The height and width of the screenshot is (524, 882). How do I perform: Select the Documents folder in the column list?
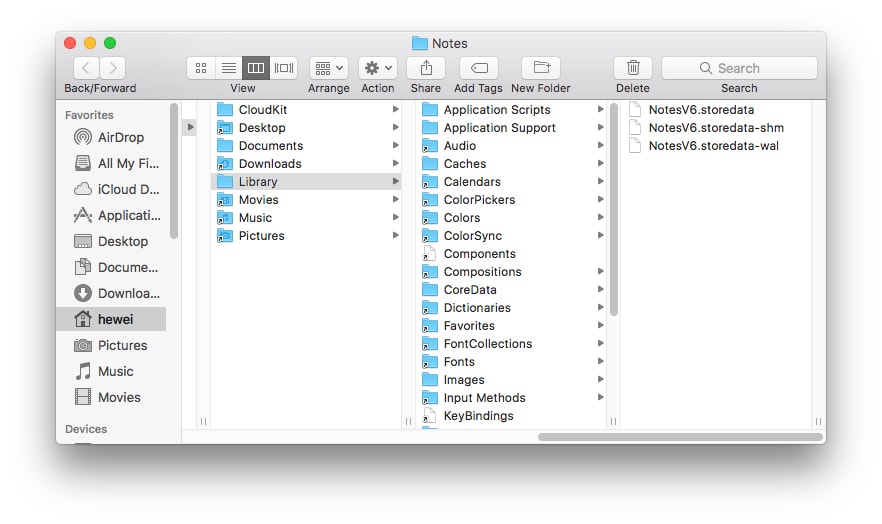(x=307, y=146)
